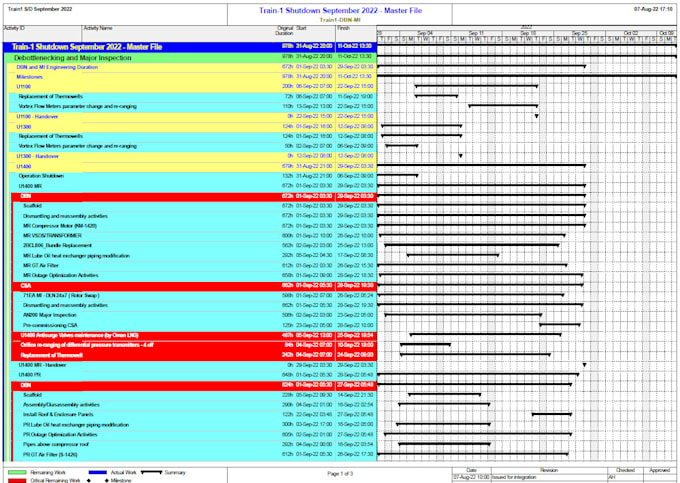
Task: Select the Milestones group row
Action: [192, 77]
